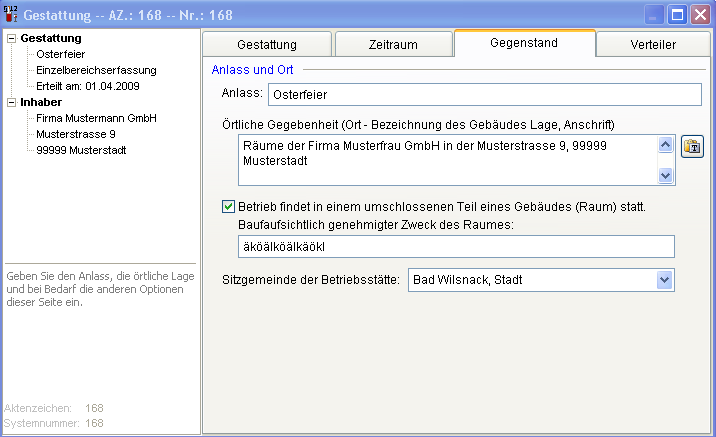Screen dimensions: 716x437
Task: Switch to the Gestattung tab
Action: 267,45
